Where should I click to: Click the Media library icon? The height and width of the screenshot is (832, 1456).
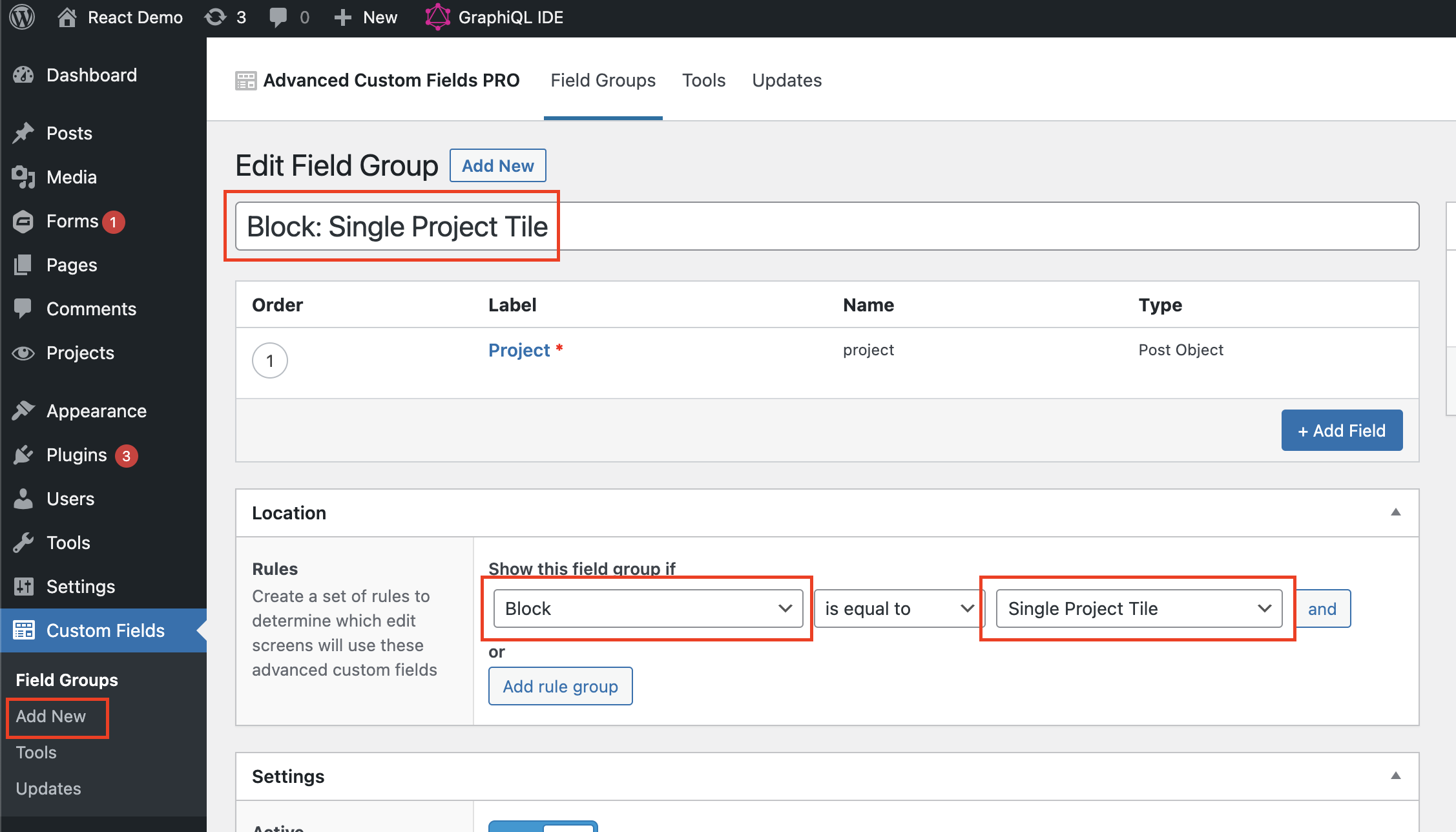[x=23, y=177]
